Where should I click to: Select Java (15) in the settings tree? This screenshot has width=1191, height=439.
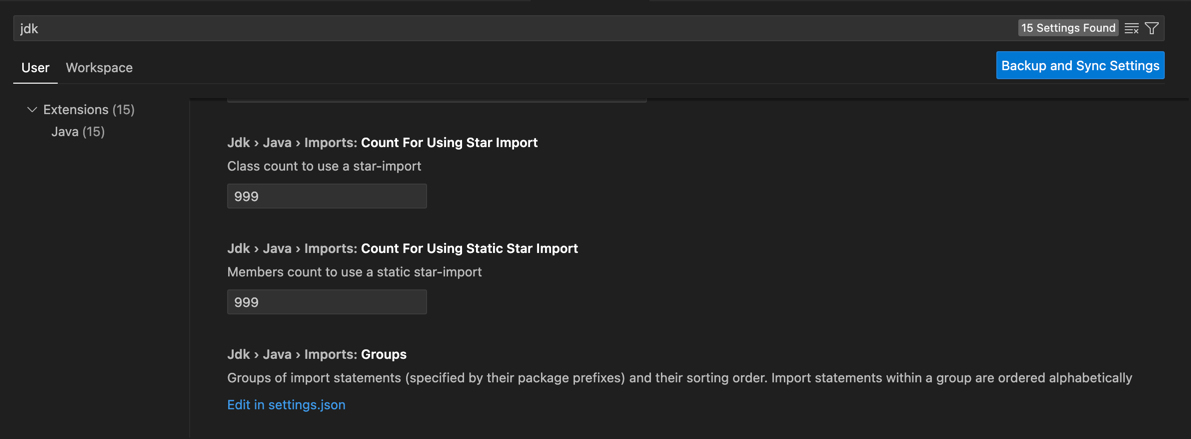click(x=78, y=132)
